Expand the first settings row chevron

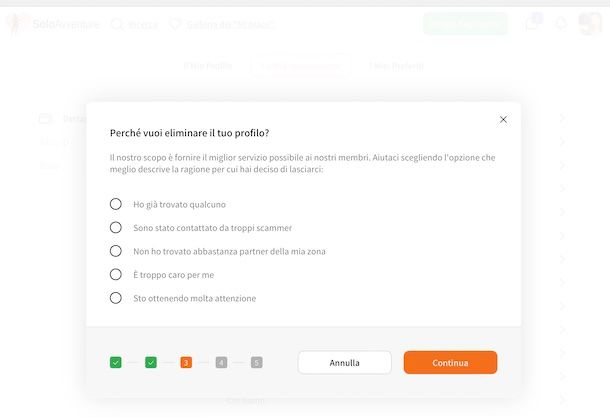pos(563,118)
